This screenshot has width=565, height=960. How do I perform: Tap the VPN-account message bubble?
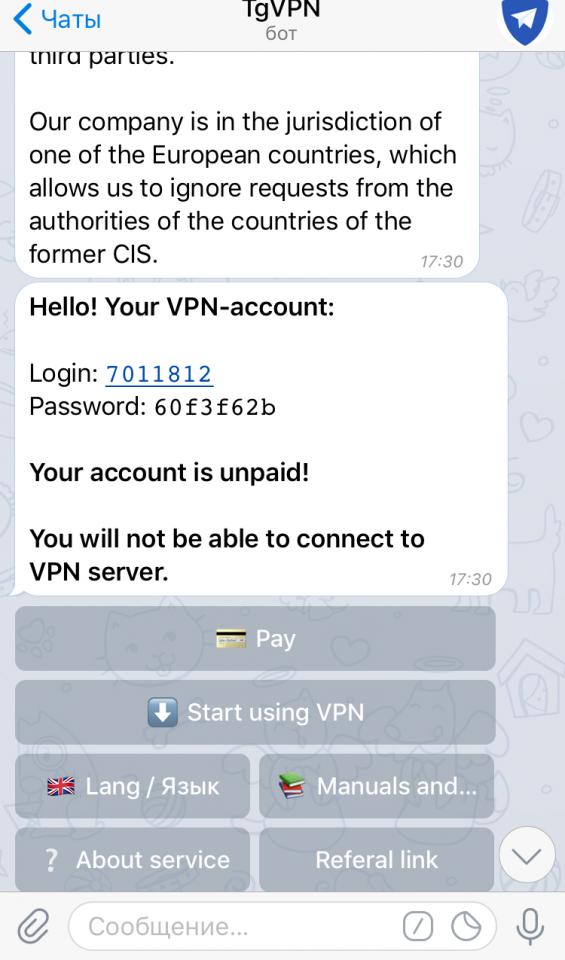[261, 439]
